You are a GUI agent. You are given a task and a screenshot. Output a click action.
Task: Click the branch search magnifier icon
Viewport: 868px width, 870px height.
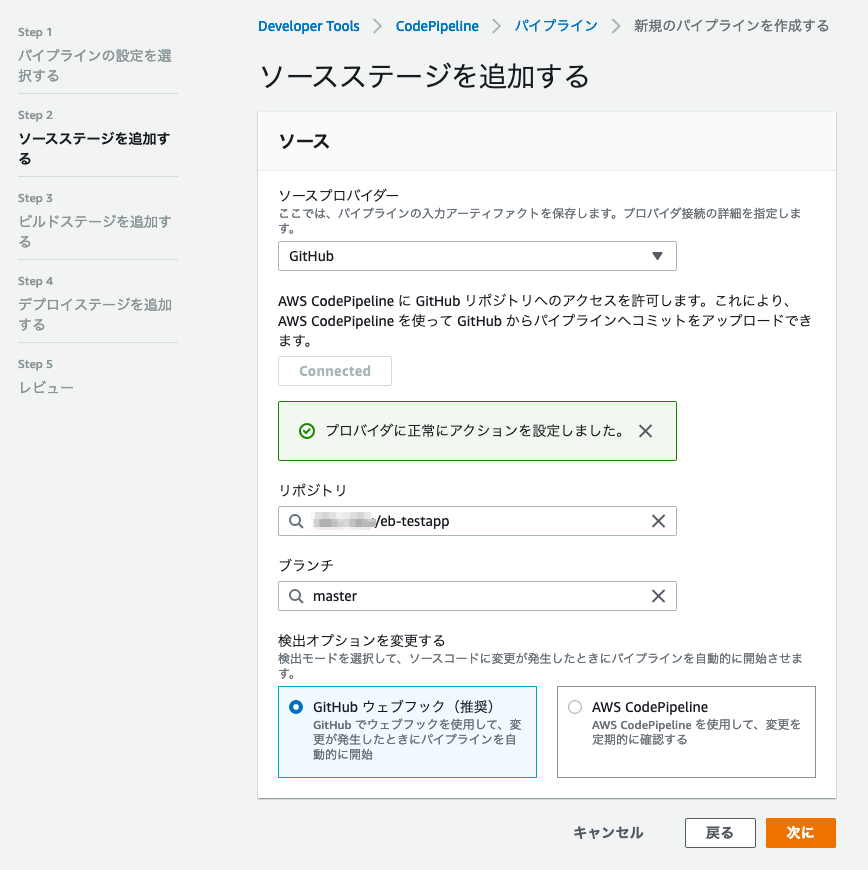pyautogui.click(x=296, y=596)
